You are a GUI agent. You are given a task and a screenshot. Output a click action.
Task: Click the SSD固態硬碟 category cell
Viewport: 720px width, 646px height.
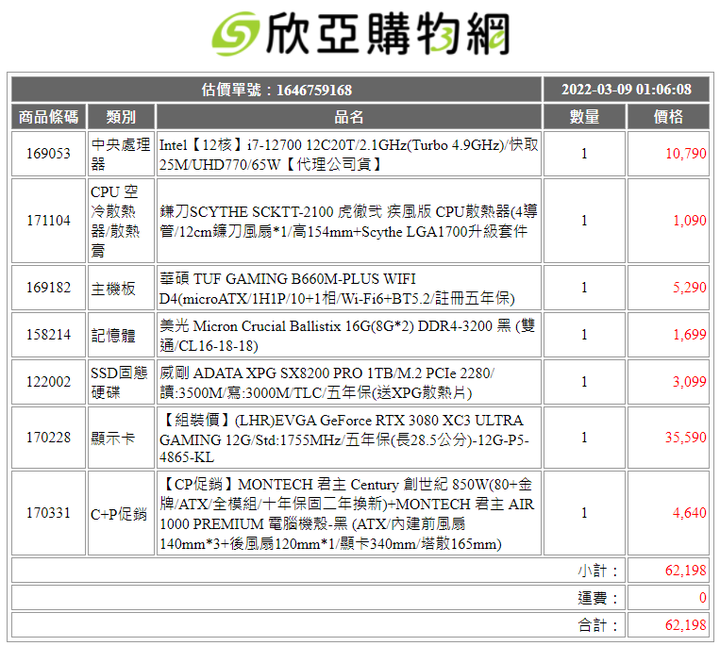coord(121,382)
